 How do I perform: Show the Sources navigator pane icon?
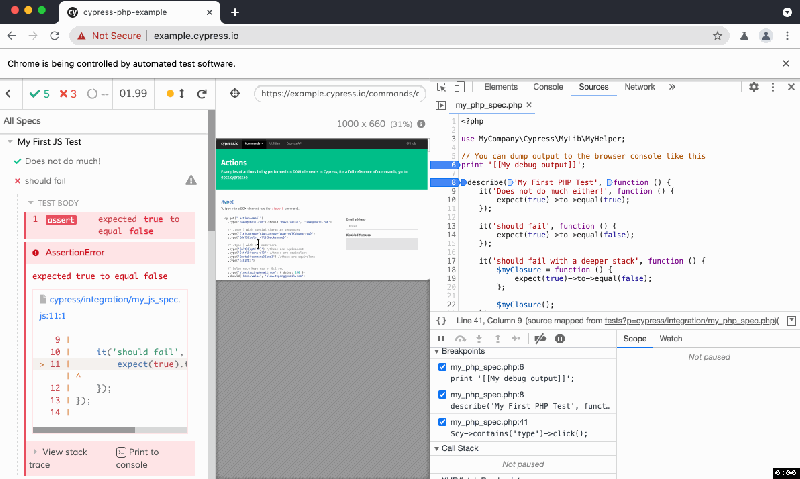(441, 105)
